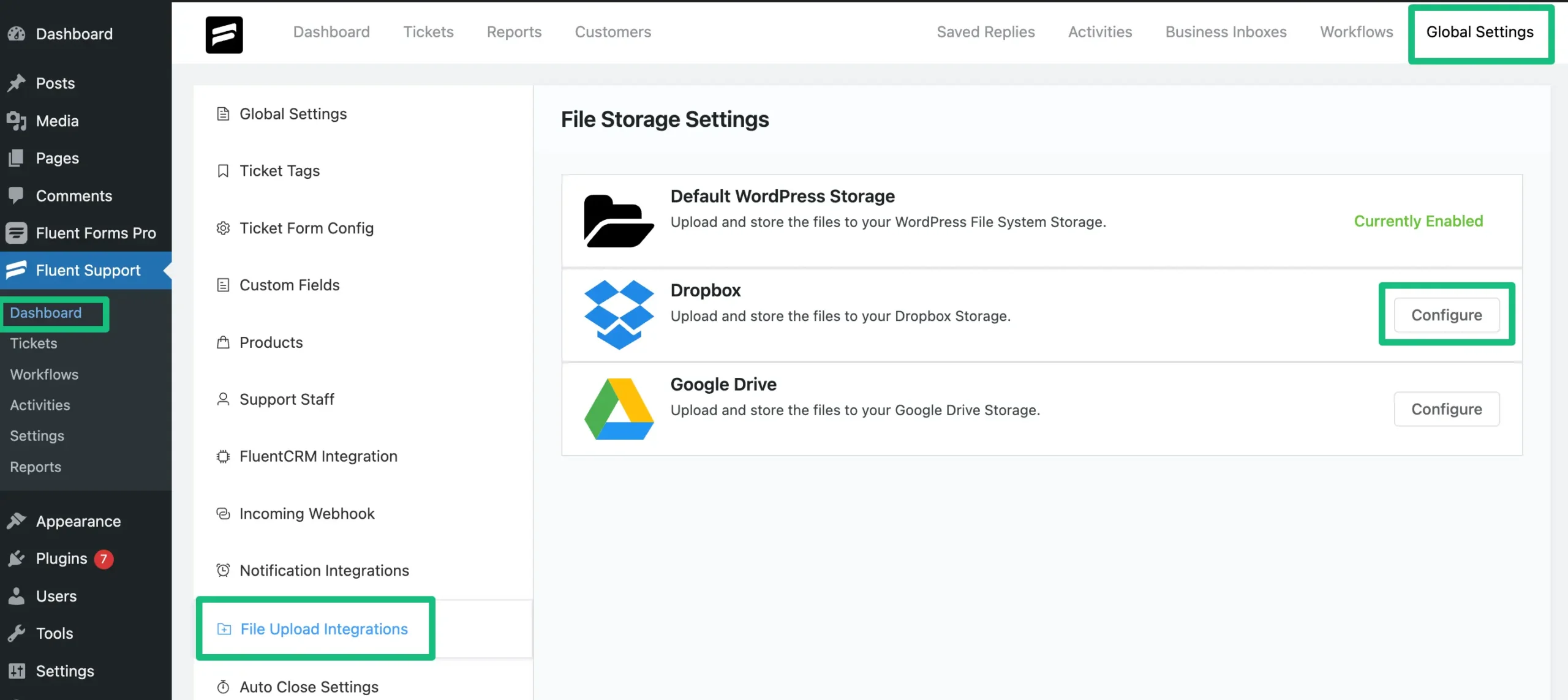Click the Custom Fields list icon

pos(223,285)
